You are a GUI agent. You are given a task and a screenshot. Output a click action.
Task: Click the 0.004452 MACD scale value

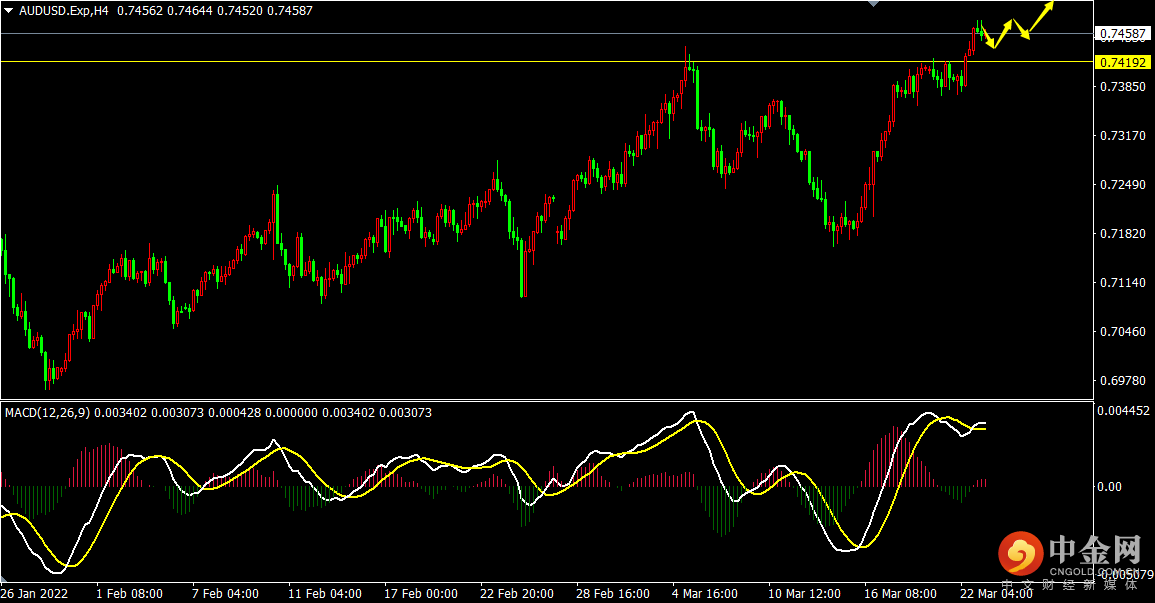click(1123, 411)
